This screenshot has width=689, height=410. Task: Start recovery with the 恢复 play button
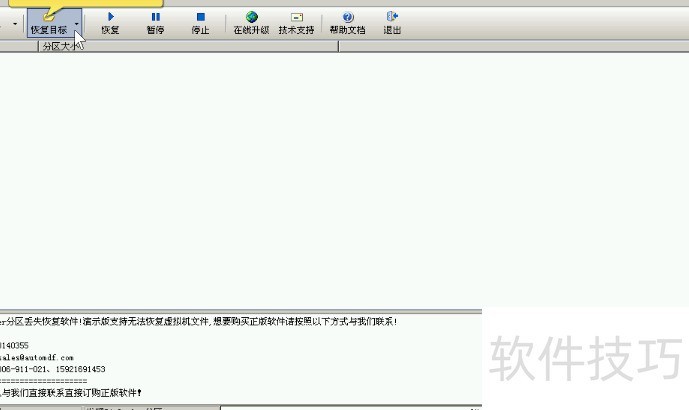tap(110, 22)
